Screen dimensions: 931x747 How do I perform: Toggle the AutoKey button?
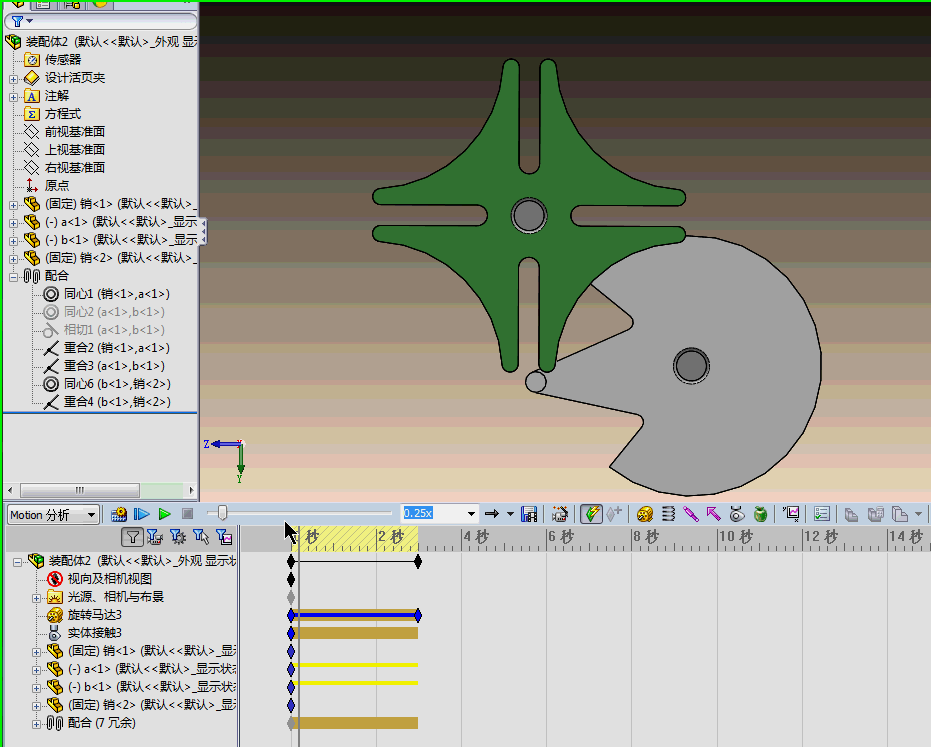click(591, 514)
